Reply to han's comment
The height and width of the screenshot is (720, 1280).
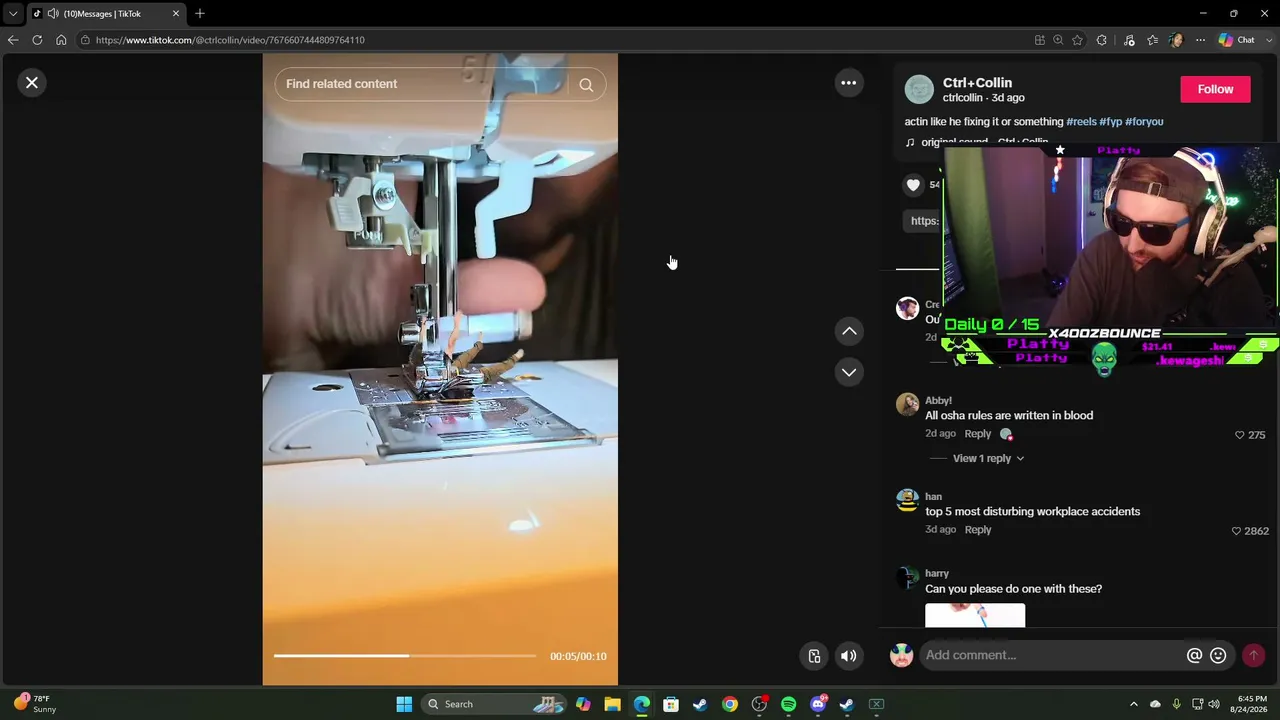(977, 530)
